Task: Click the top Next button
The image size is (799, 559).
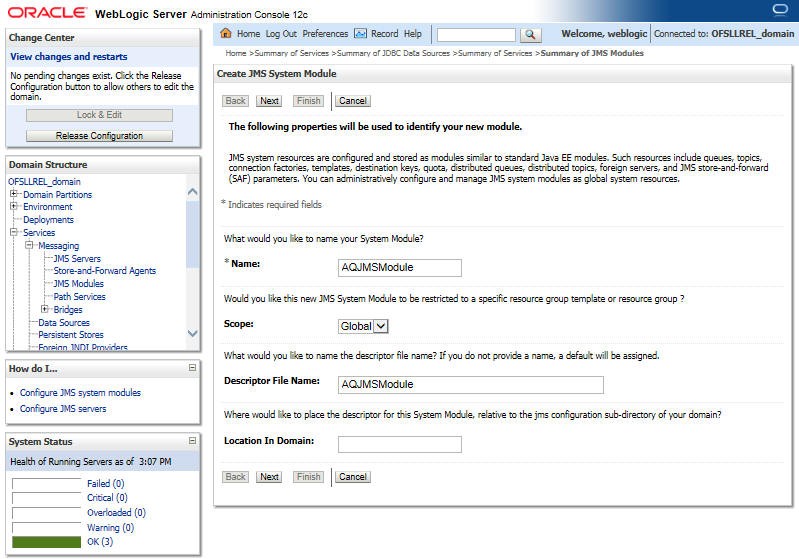Action: (x=270, y=101)
